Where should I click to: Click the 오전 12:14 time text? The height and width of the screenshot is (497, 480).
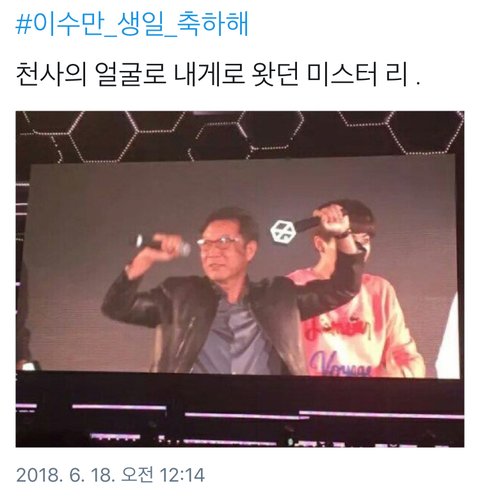pyautogui.click(x=163, y=475)
